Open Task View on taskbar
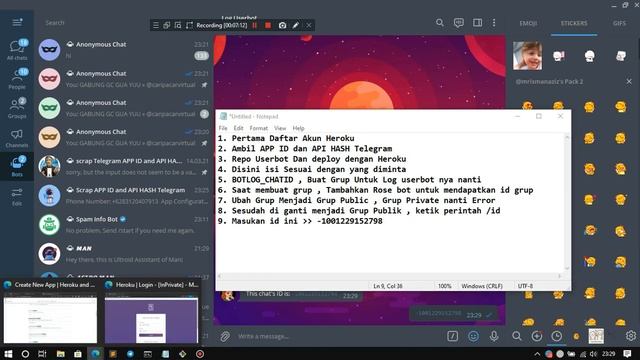640x360 pixels. pos(42,354)
